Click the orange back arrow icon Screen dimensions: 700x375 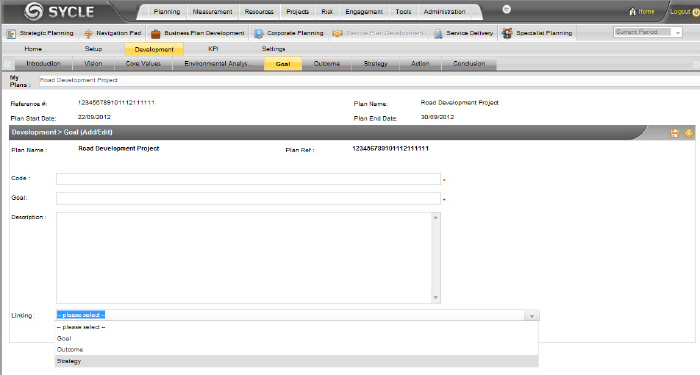pos(689,133)
